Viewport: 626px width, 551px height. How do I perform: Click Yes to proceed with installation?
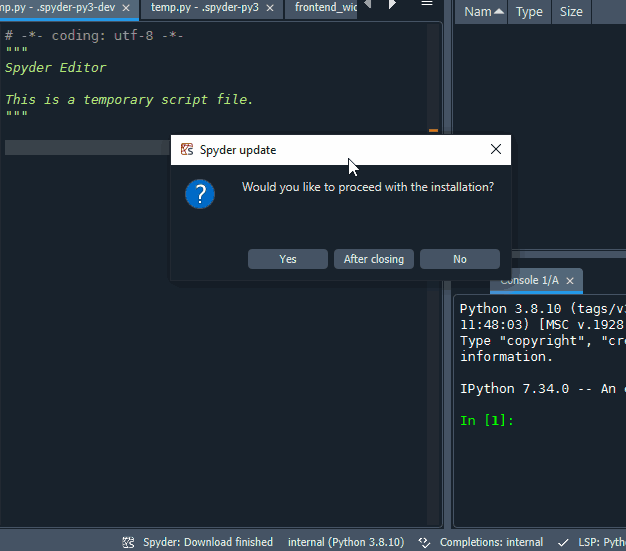[x=287, y=259]
